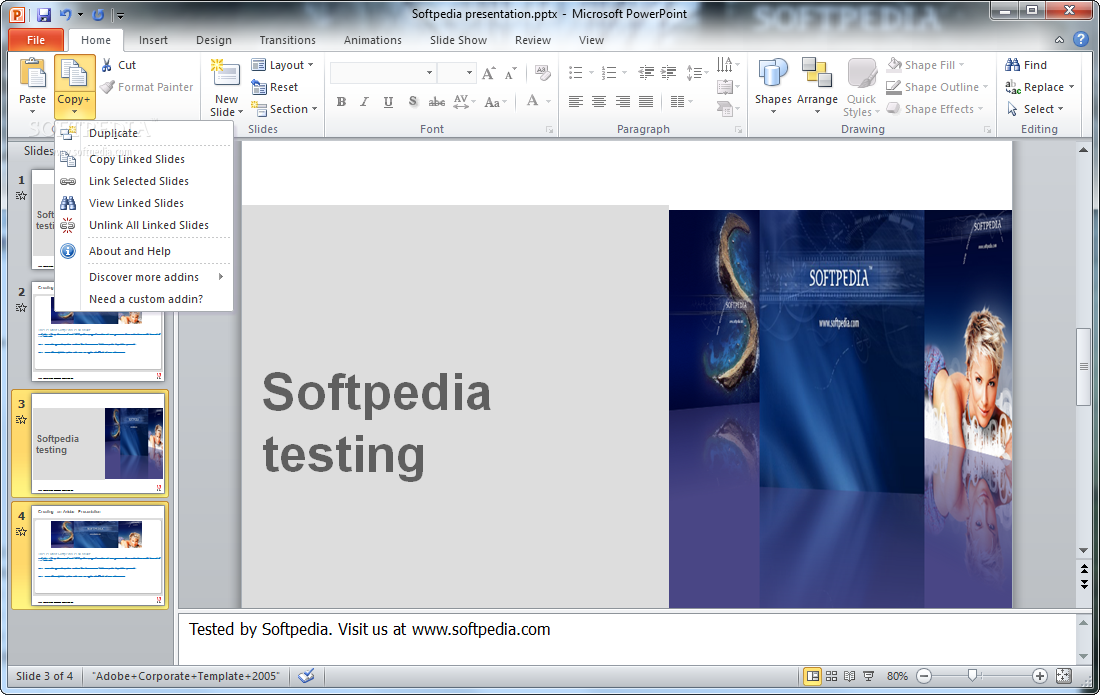Viewport: 1100px width, 695px height.
Task: Click the Cut scissors icon
Action: click(x=107, y=65)
